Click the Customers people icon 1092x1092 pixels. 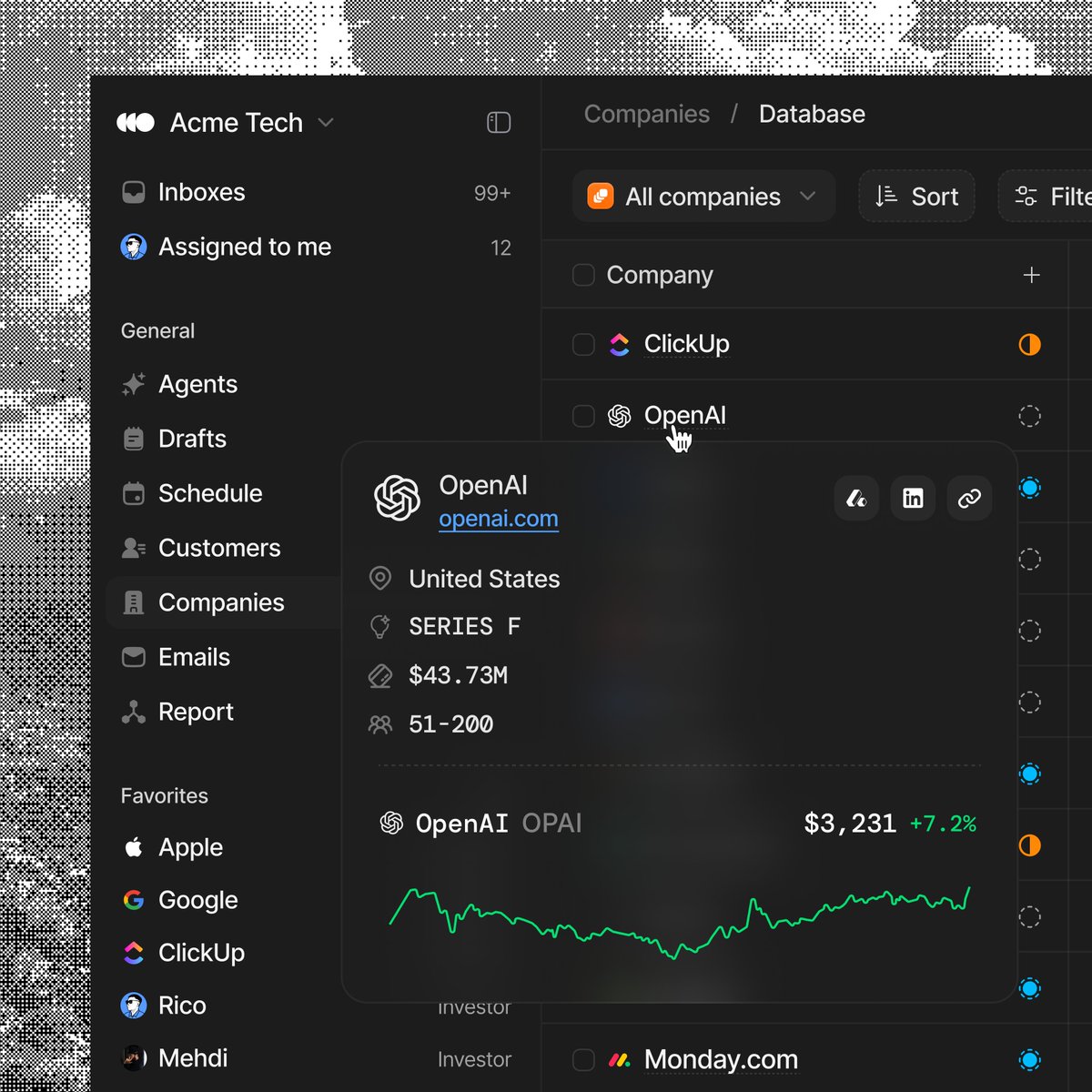[134, 548]
